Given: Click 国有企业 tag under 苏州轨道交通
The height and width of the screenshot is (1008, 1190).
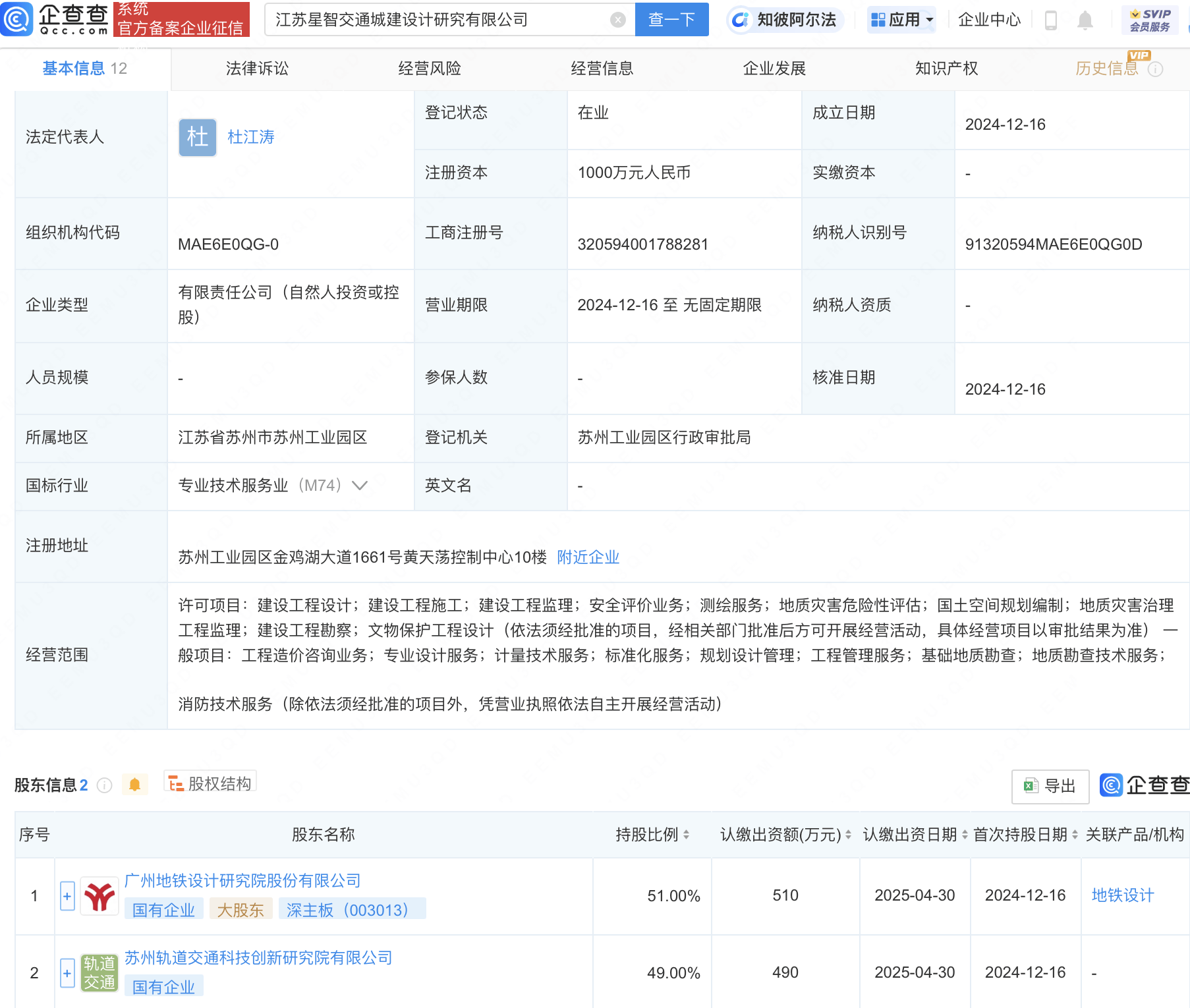Looking at the screenshot, I should click(x=163, y=987).
